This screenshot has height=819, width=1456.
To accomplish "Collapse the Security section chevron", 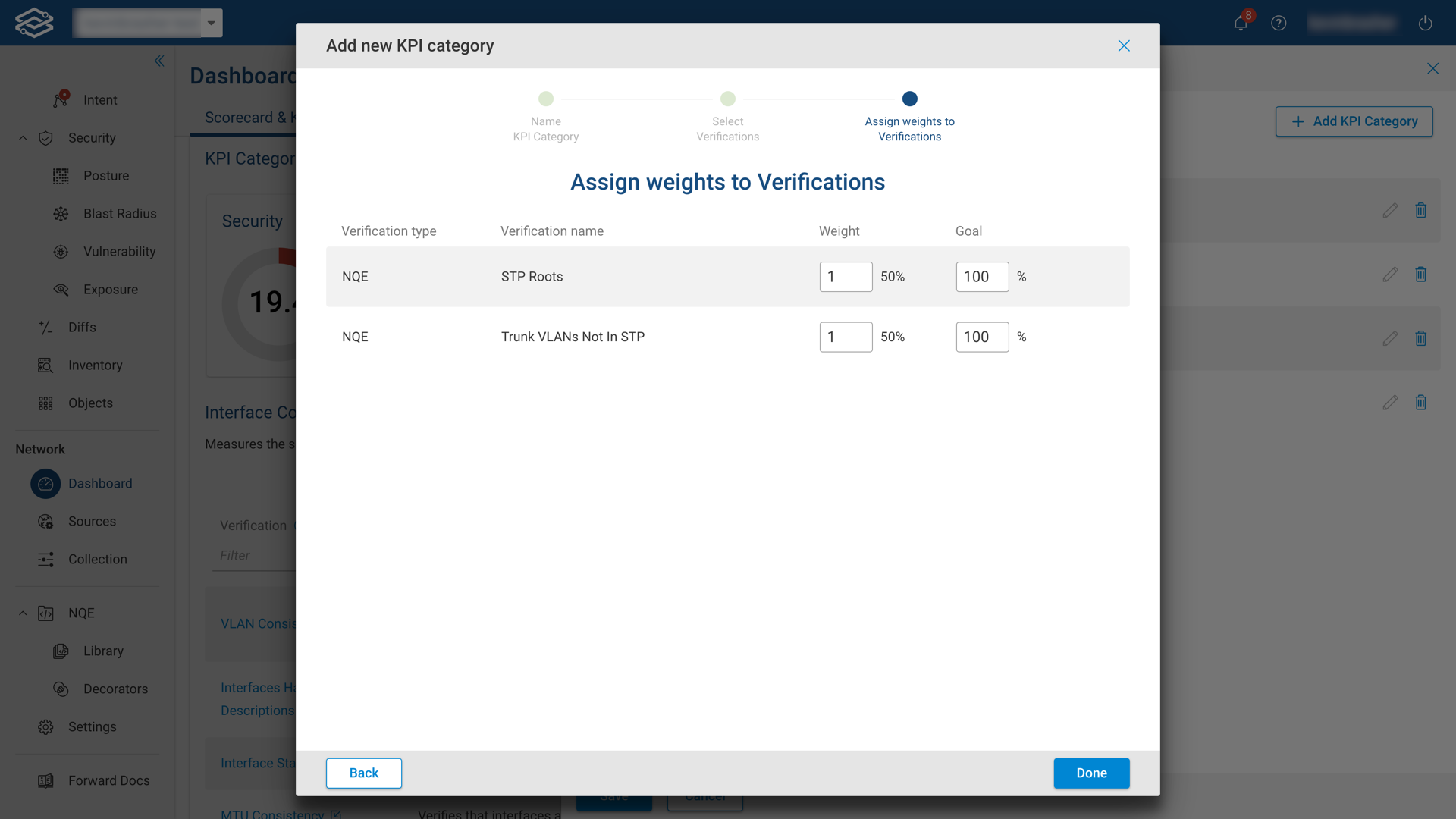I will (22, 137).
